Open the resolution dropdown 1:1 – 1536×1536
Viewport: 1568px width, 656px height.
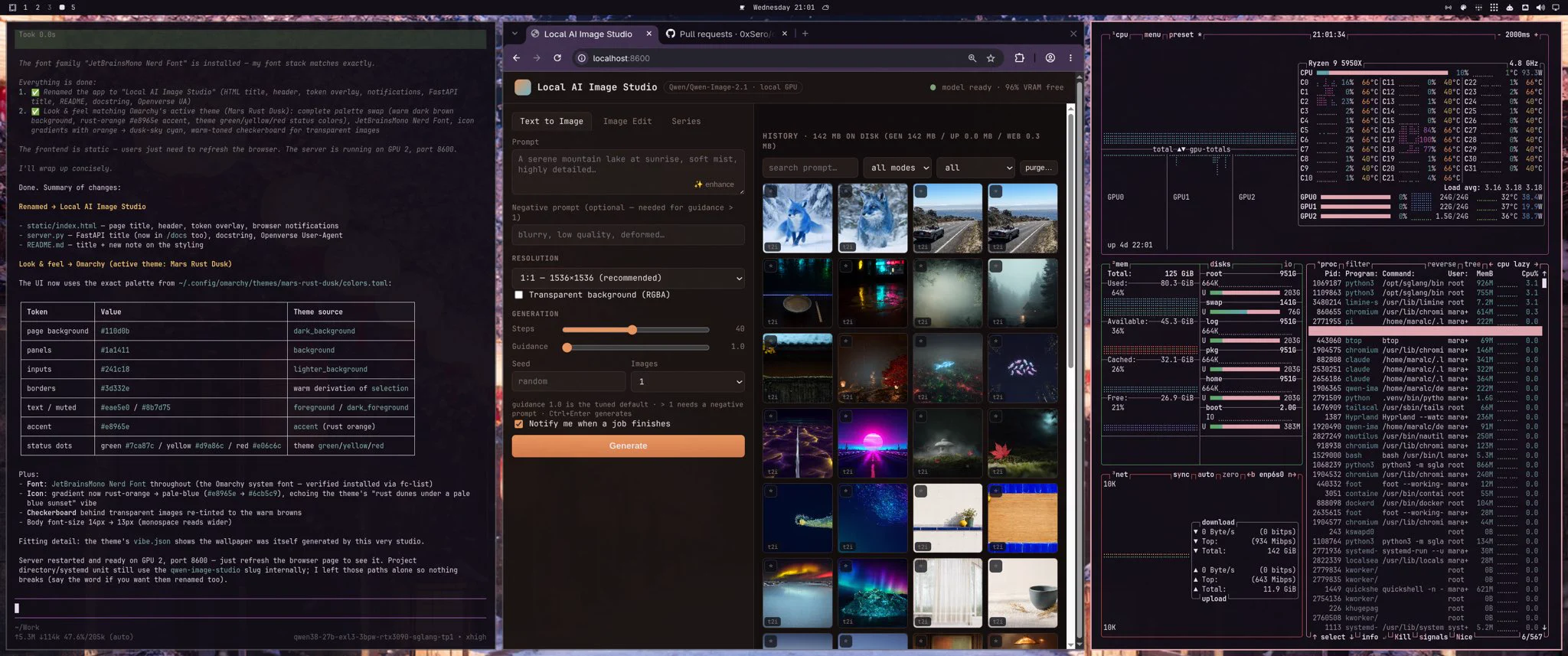(x=628, y=278)
